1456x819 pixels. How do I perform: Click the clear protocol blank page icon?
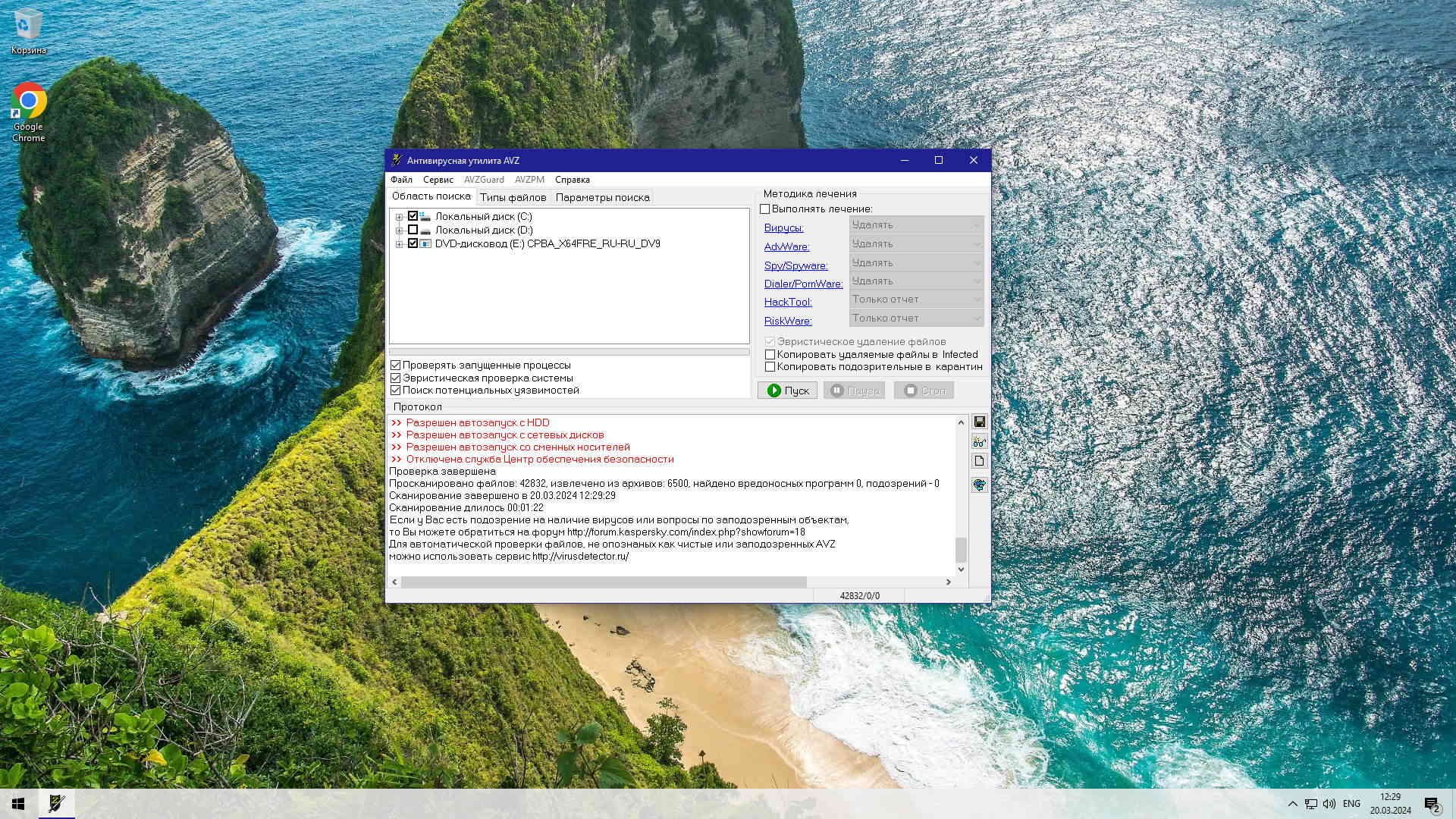(979, 461)
